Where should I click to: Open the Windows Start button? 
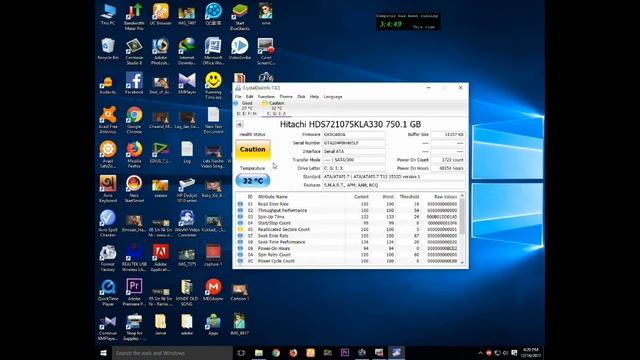tap(104, 353)
